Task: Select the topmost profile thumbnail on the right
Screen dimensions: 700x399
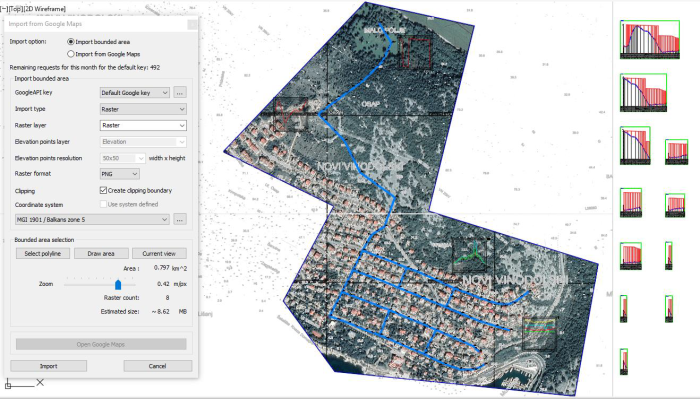Action: tap(650, 40)
